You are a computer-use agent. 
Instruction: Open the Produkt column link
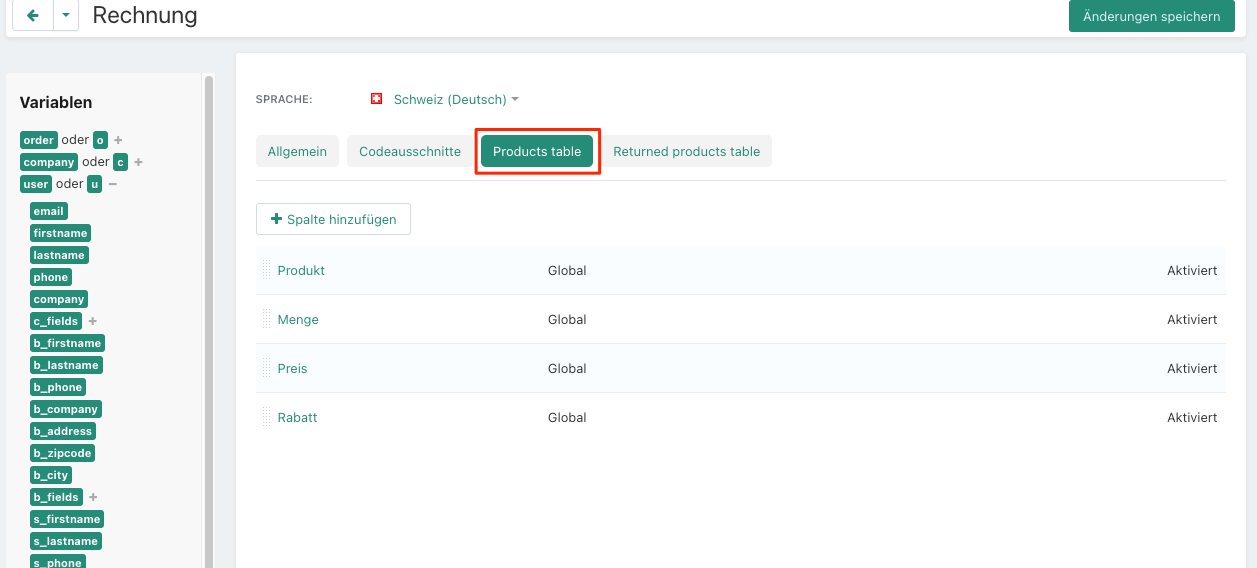tap(301, 270)
